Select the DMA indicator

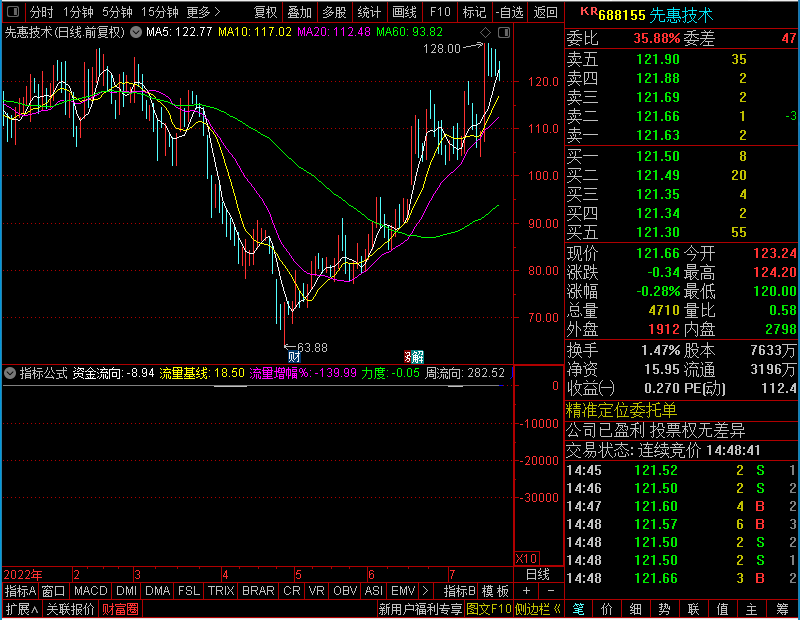157,591
